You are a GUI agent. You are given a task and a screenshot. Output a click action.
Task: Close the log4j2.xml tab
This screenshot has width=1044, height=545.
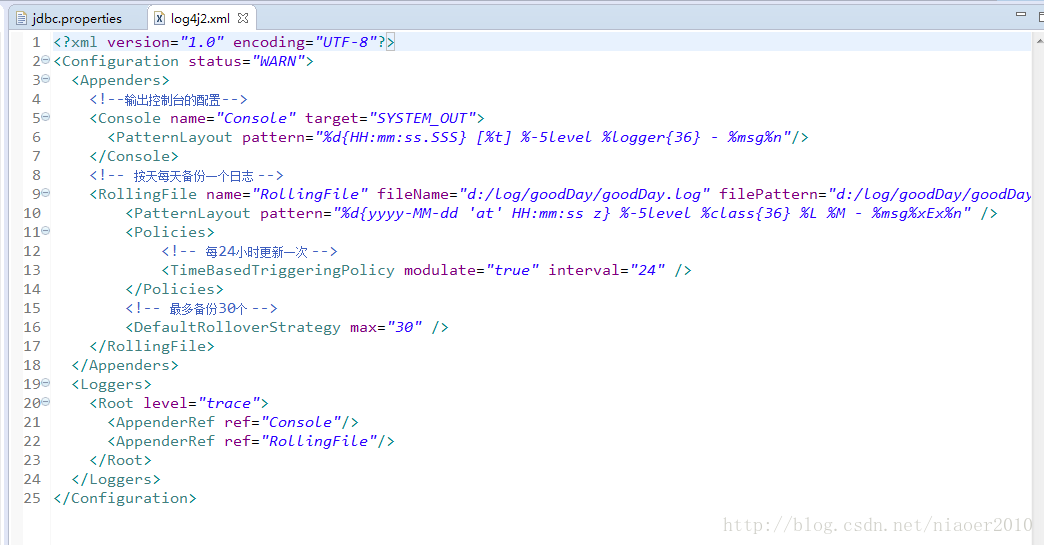[243, 18]
